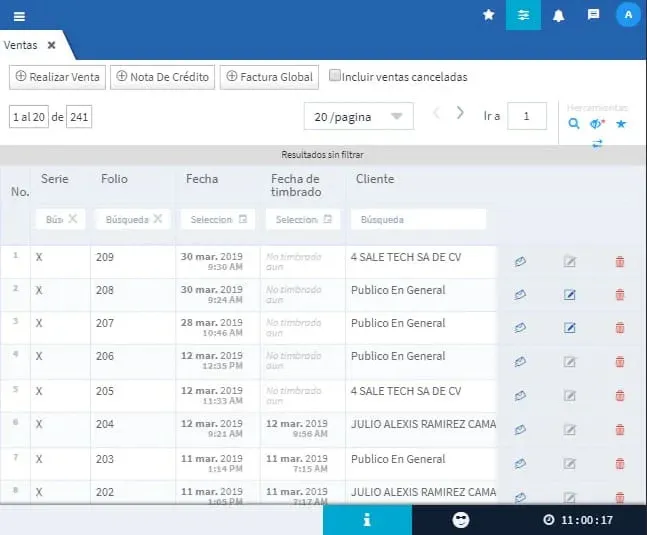647x535 pixels.
Task: Click the hide-columns eye tool
Action: 597,123
